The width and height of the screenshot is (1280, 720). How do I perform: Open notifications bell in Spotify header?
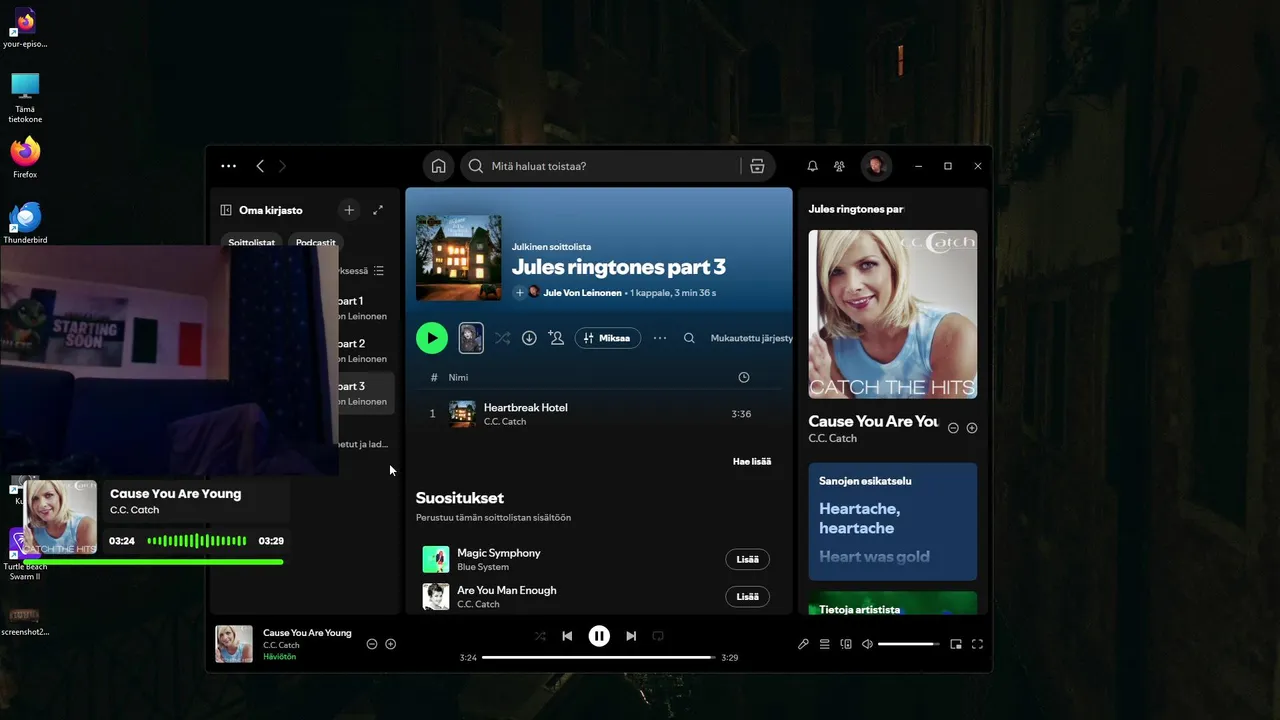(x=812, y=166)
